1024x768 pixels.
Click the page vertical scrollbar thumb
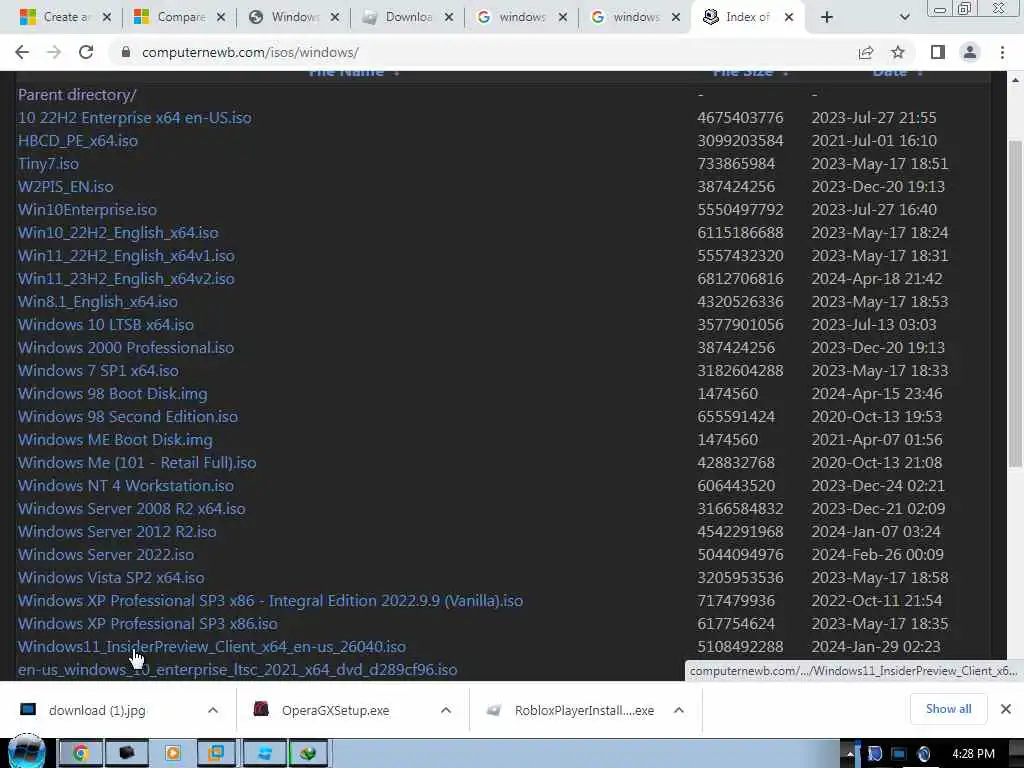click(1015, 304)
